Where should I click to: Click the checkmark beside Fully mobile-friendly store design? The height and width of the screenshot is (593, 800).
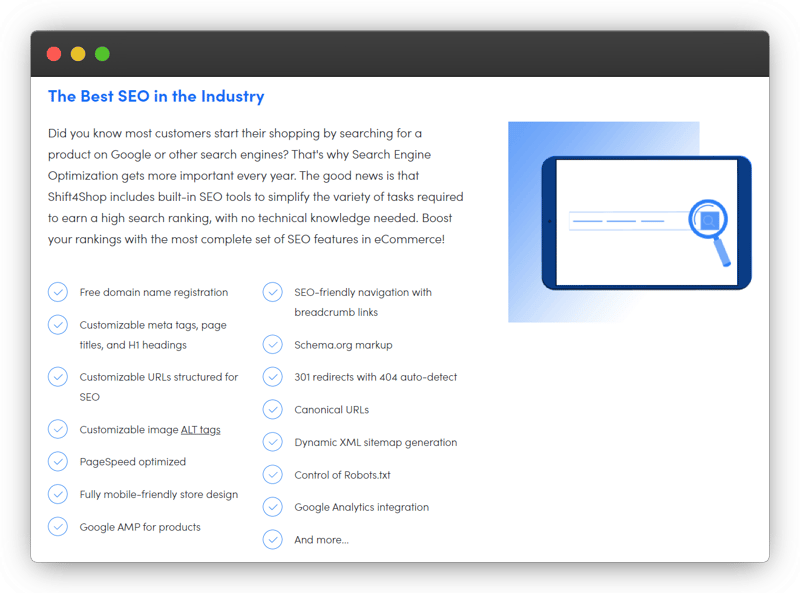coord(58,494)
